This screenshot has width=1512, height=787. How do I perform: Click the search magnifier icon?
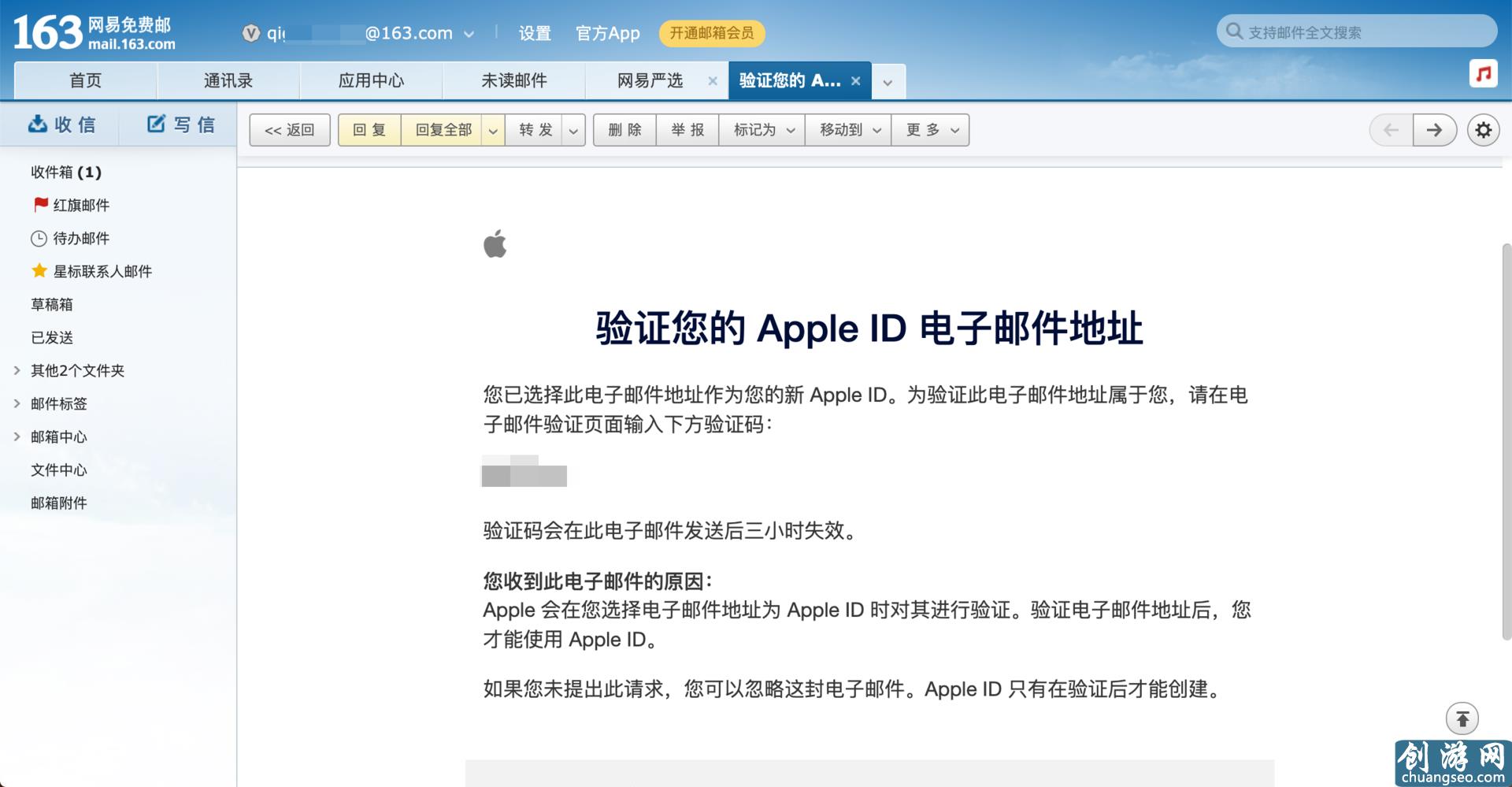1233,32
